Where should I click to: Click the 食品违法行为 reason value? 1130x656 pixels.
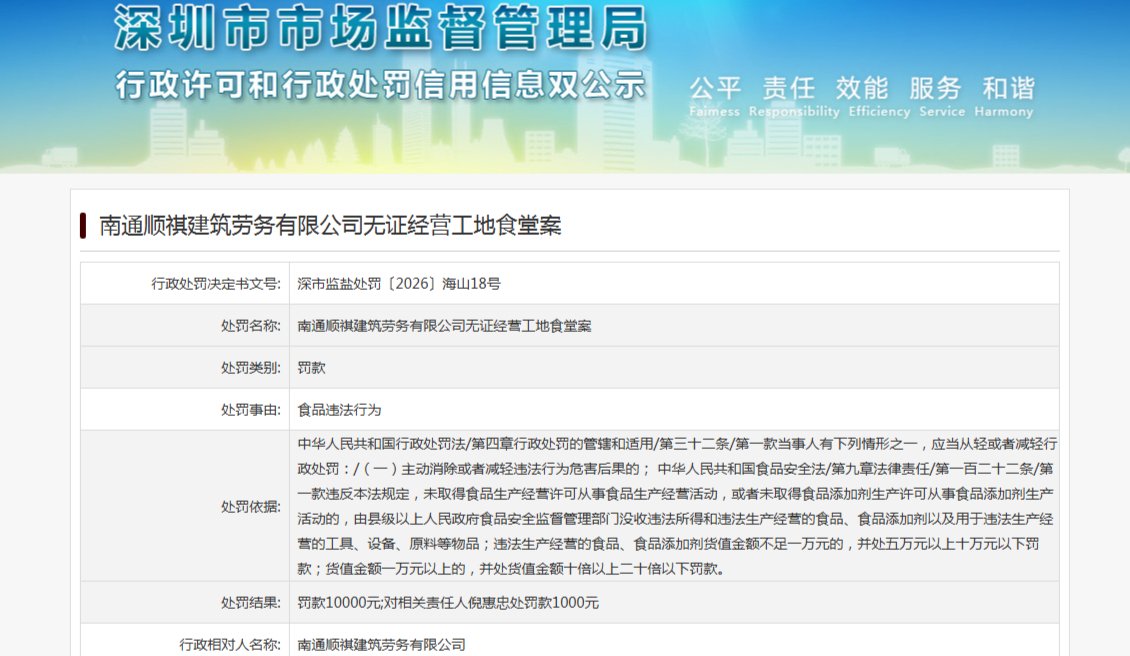[x=339, y=409]
